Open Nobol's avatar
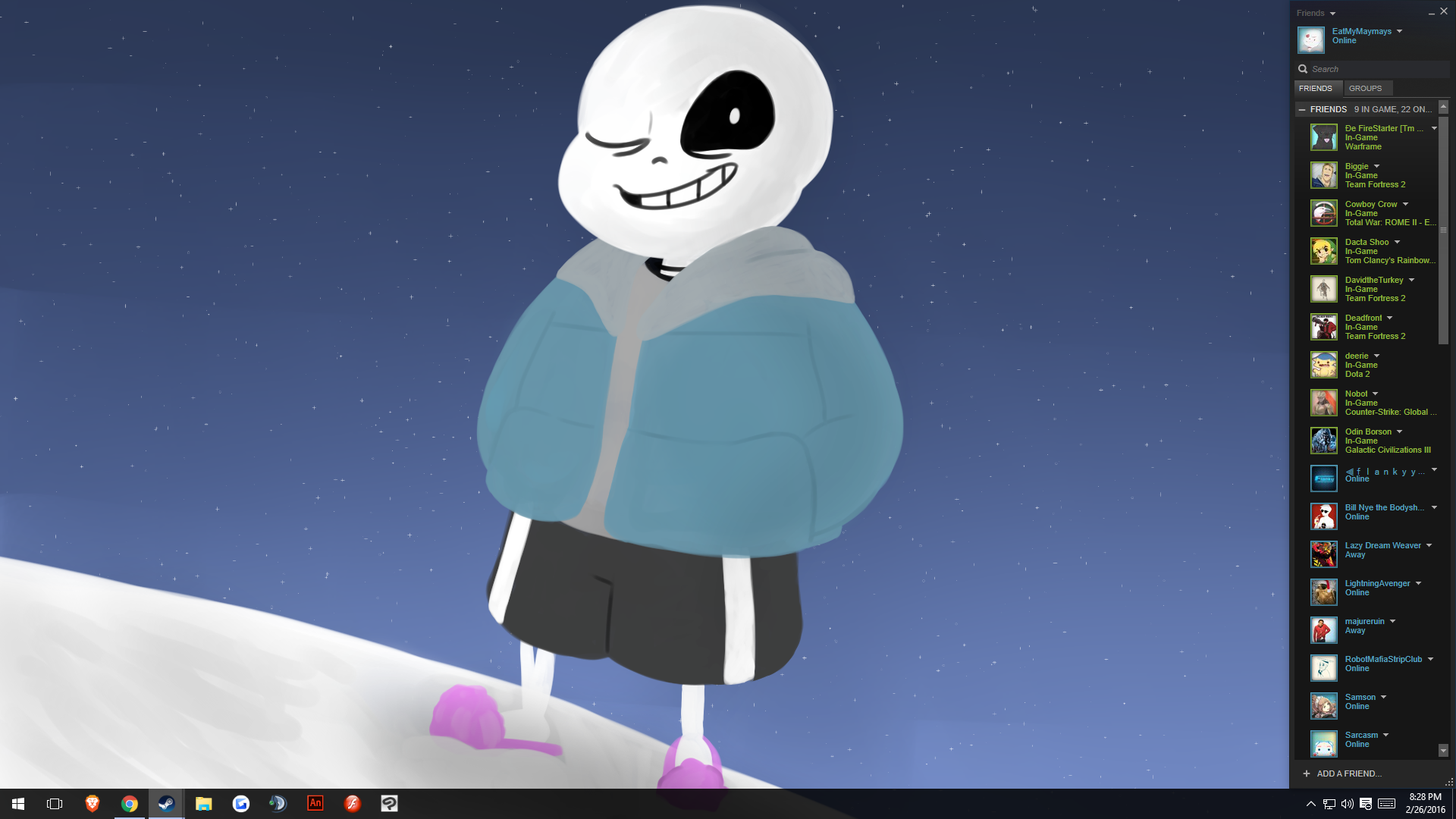The height and width of the screenshot is (819, 1456). tap(1324, 403)
